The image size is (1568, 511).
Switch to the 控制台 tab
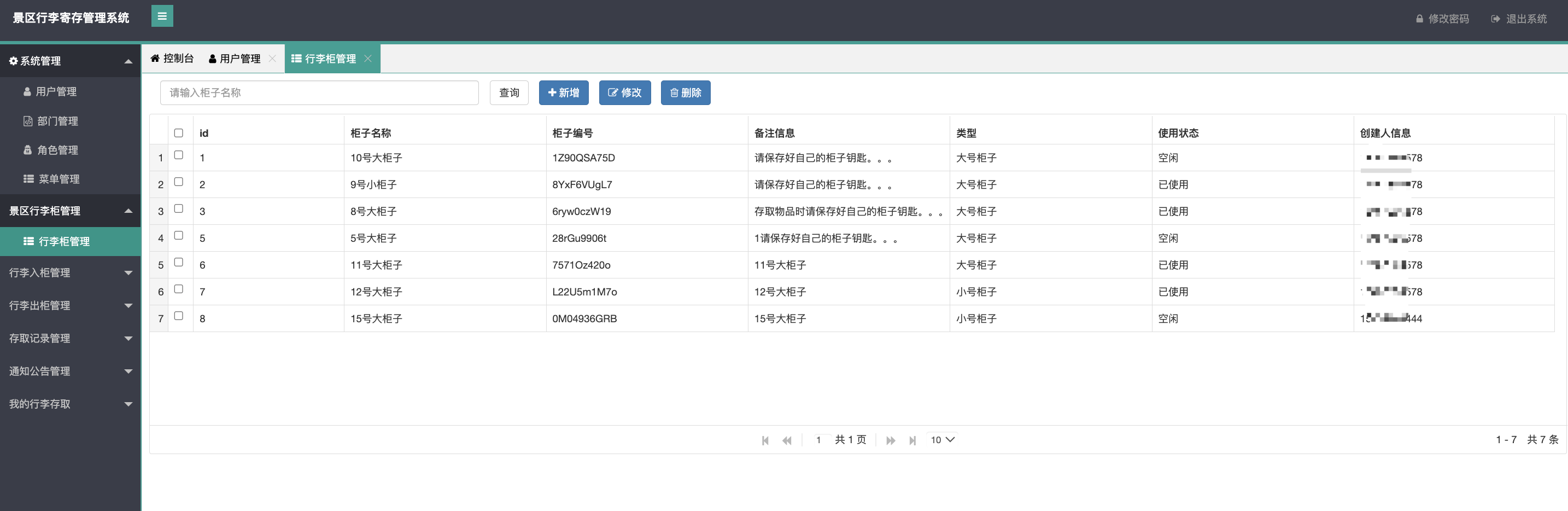pyautogui.click(x=172, y=59)
